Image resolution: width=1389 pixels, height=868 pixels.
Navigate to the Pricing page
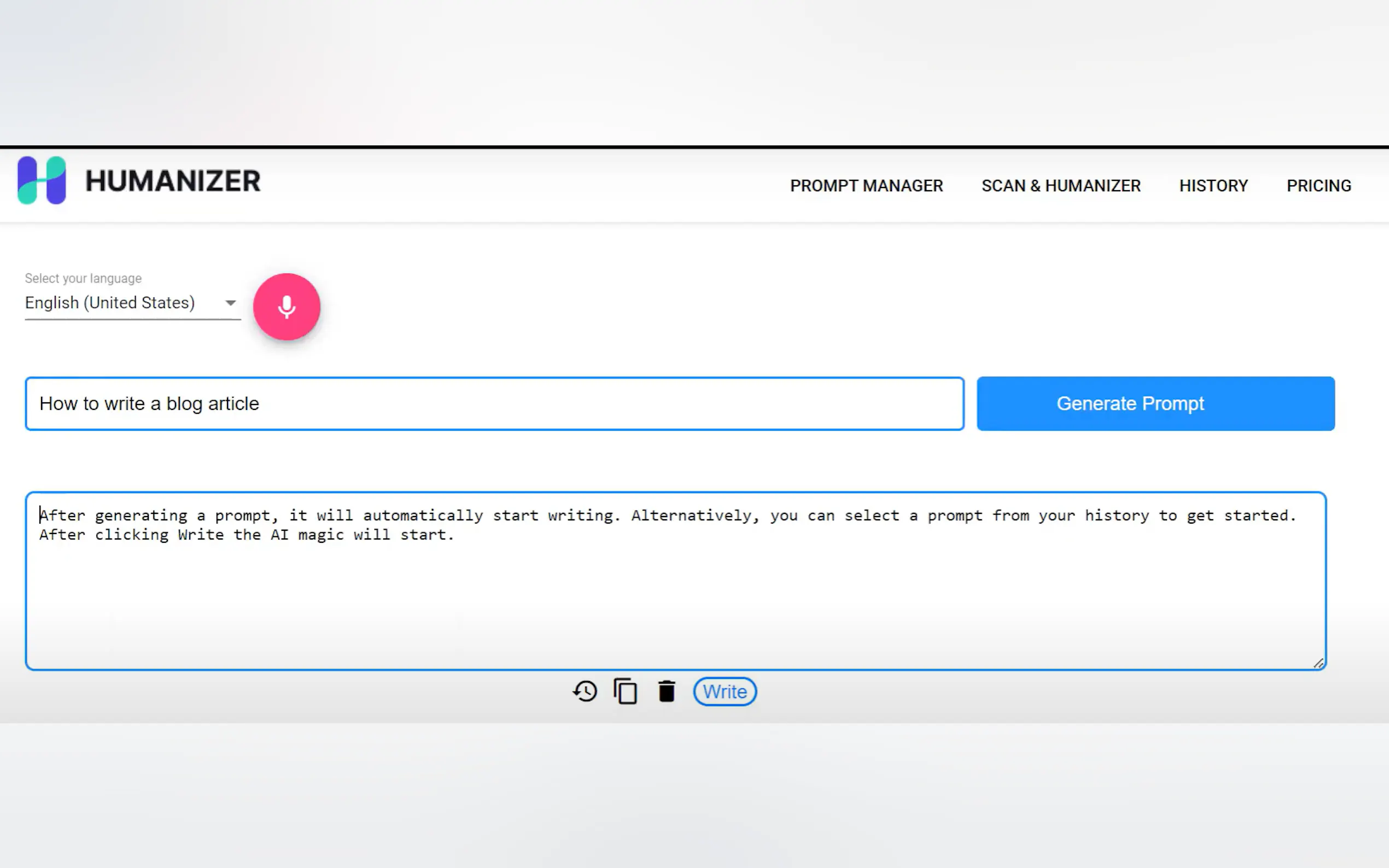tap(1318, 186)
